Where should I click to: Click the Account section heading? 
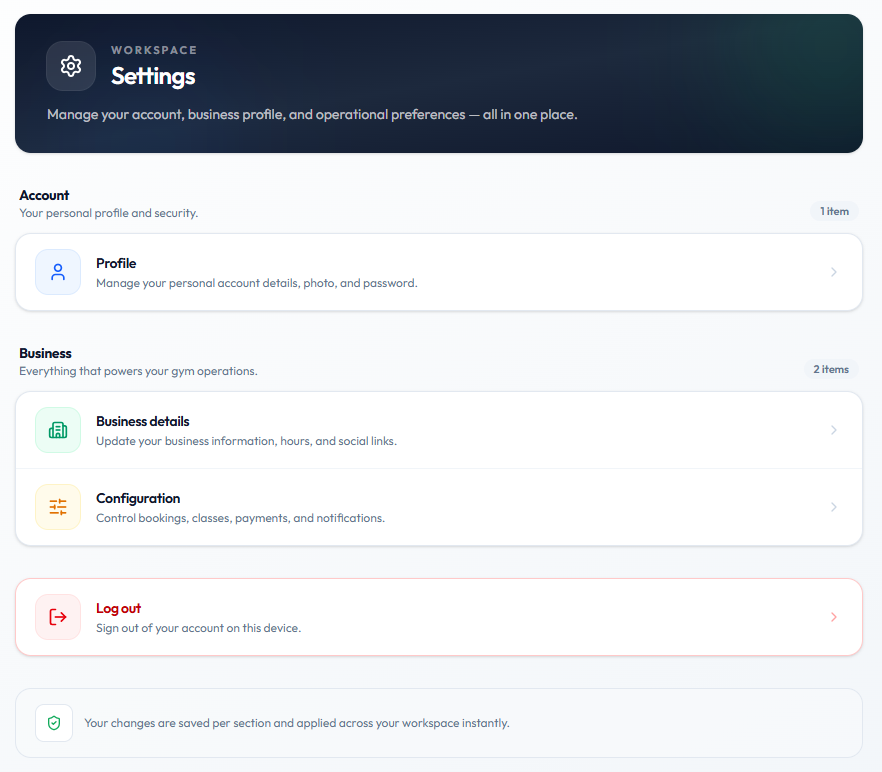[x=44, y=195]
